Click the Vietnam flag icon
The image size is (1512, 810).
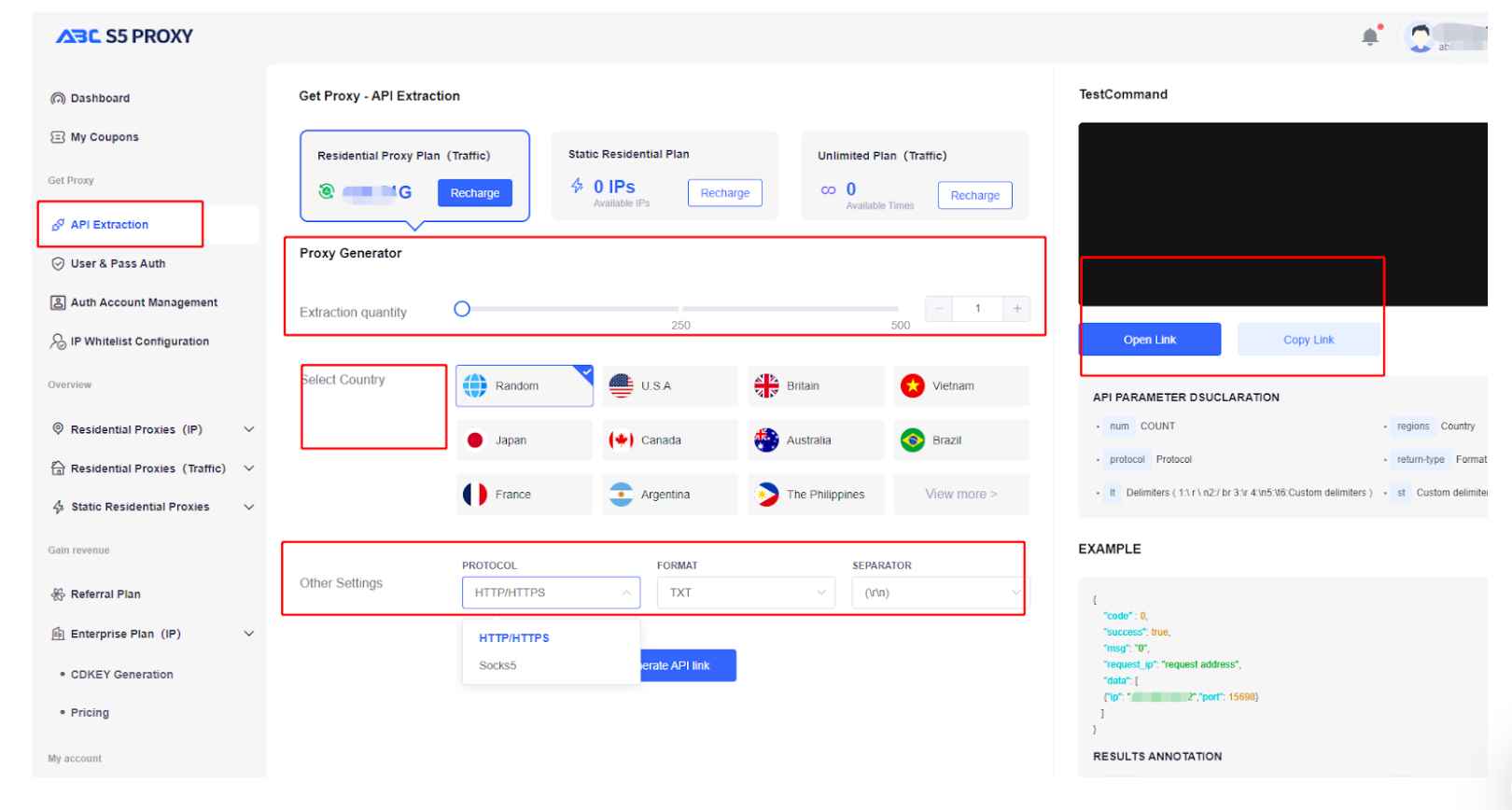click(x=912, y=385)
